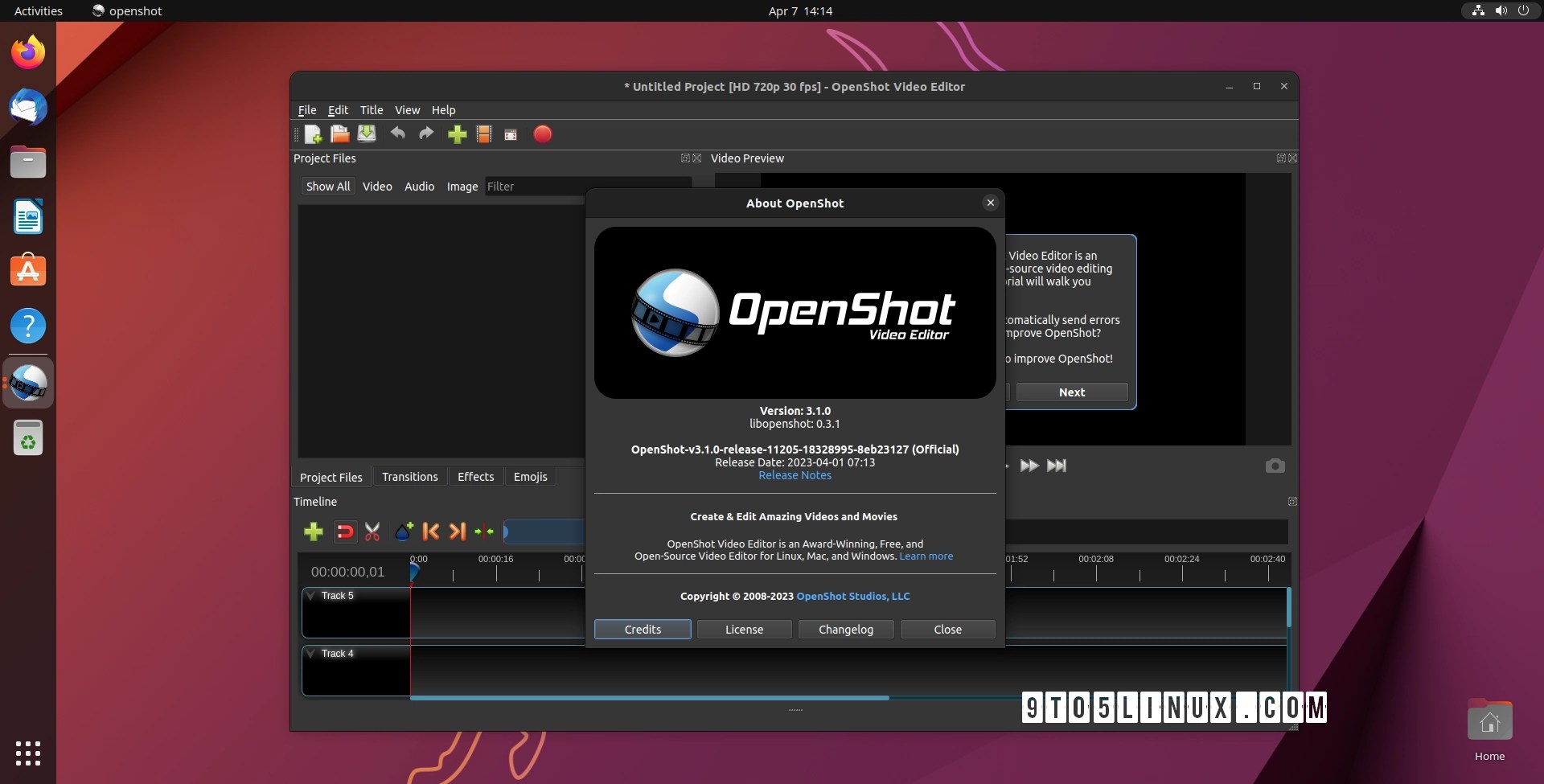Collapse Track 4 with its disclosure arrow
1544x784 pixels.
(x=311, y=653)
